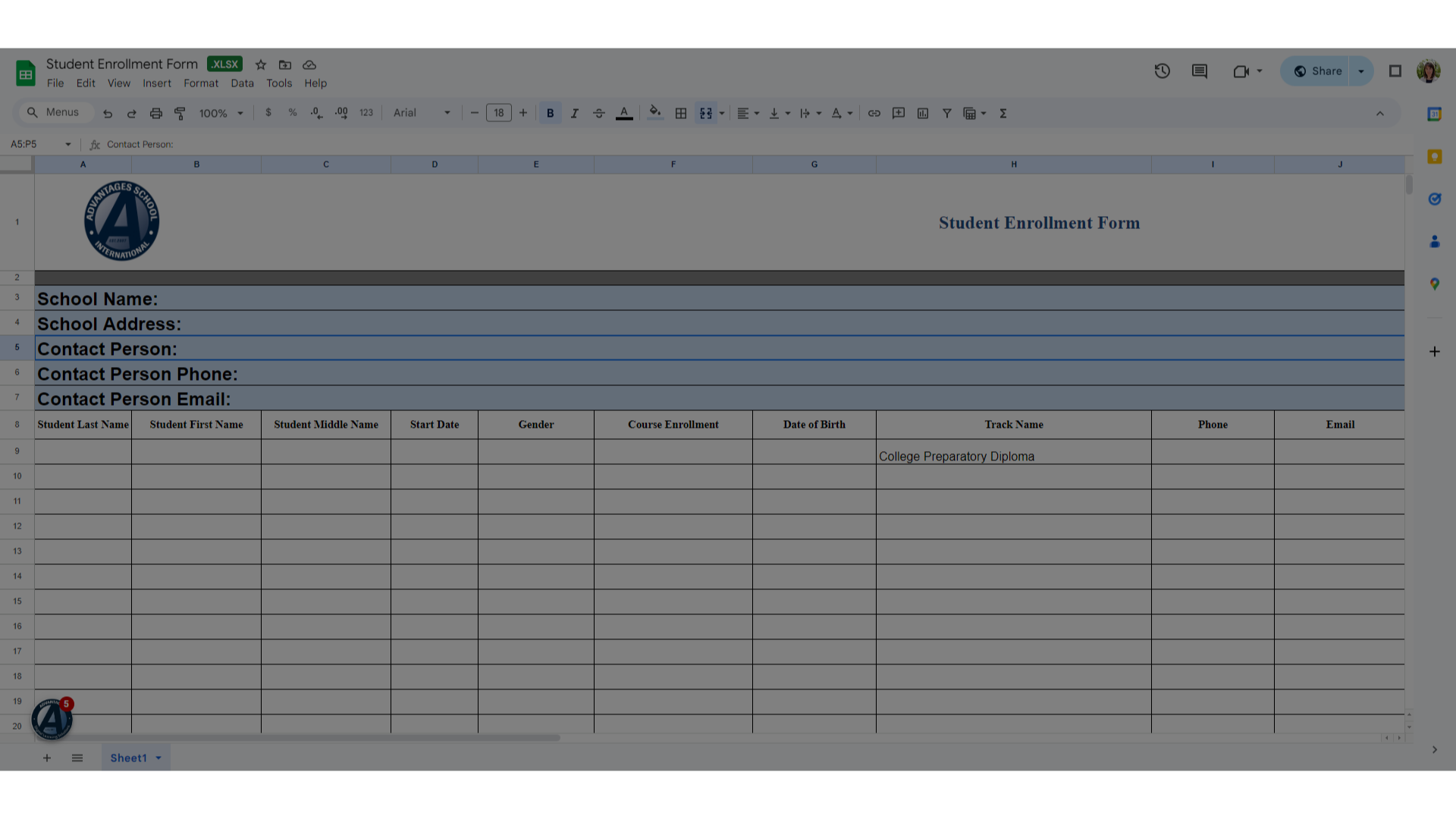Image resolution: width=1456 pixels, height=819 pixels.
Task: Toggle strikethrough formatting
Action: pos(598,113)
